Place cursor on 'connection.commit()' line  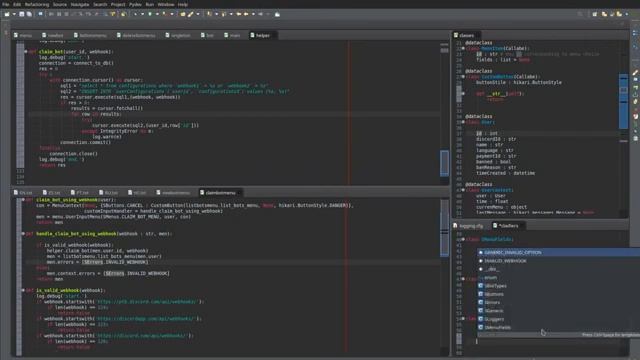click(85, 142)
